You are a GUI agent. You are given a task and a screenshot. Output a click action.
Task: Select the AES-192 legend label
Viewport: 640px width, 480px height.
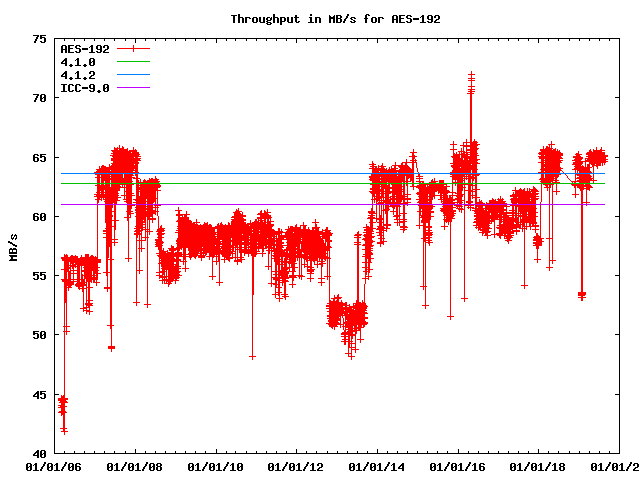click(85, 49)
